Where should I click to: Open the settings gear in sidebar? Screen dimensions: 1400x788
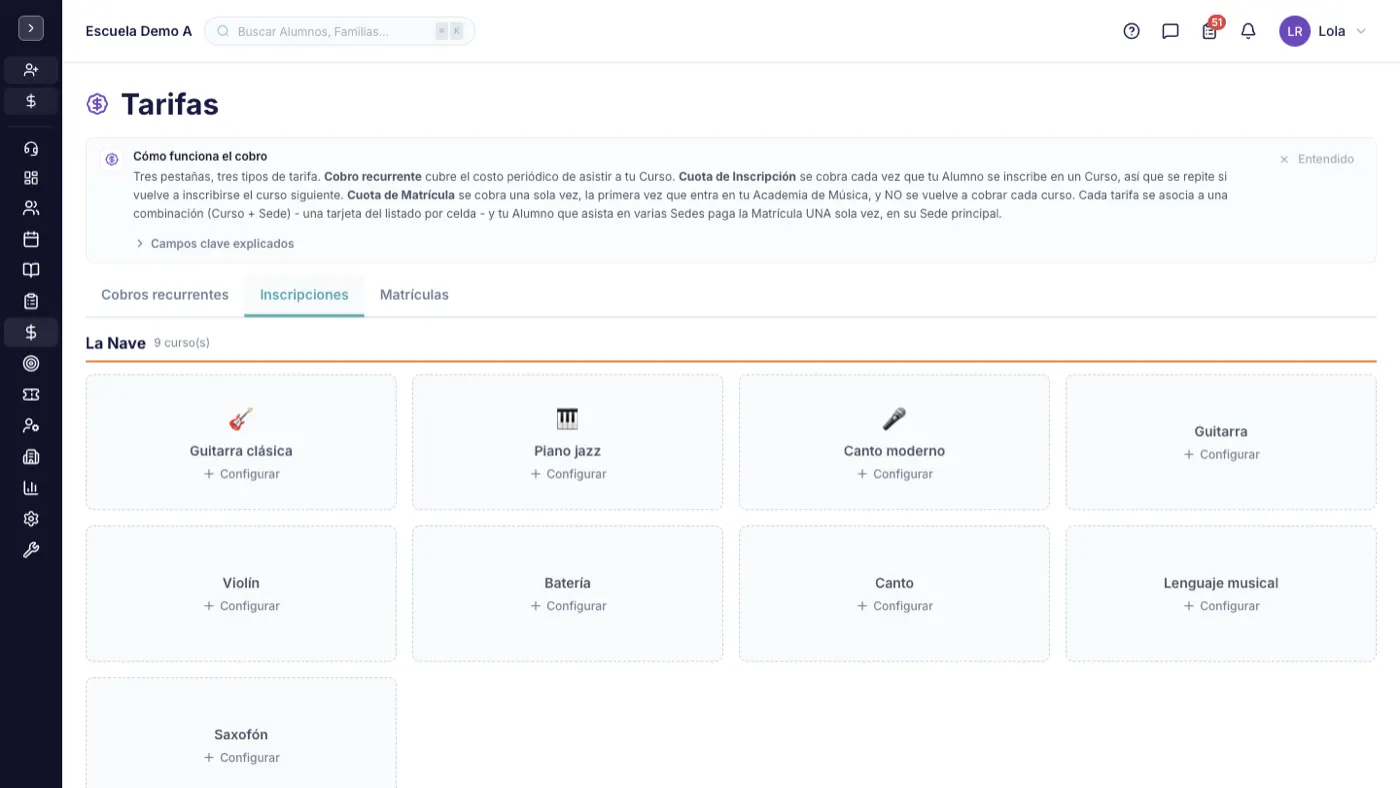(x=31, y=519)
